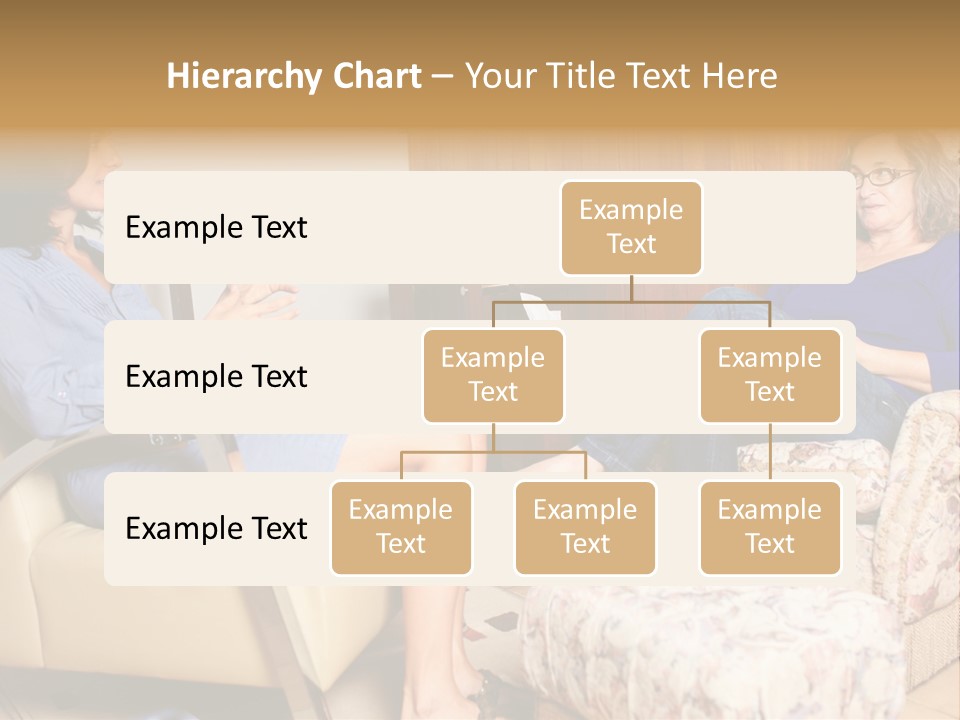Screen dimensions: 960x720
Task: Click the bold "Hierarchy Chart" title text
Action: pyautogui.click(x=293, y=76)
